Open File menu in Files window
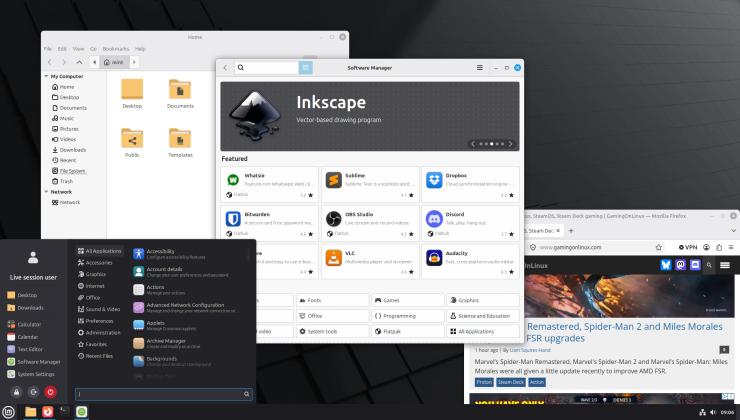Image resolution: width=740 pixels, height=420 pixels. (x=48, y=49)
